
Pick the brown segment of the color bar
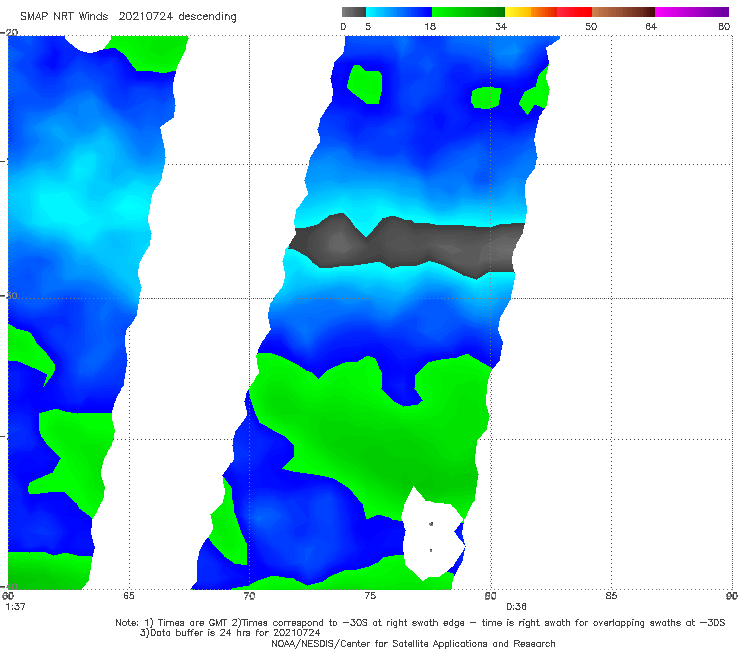pyautogui.click(x=623, y=12)
